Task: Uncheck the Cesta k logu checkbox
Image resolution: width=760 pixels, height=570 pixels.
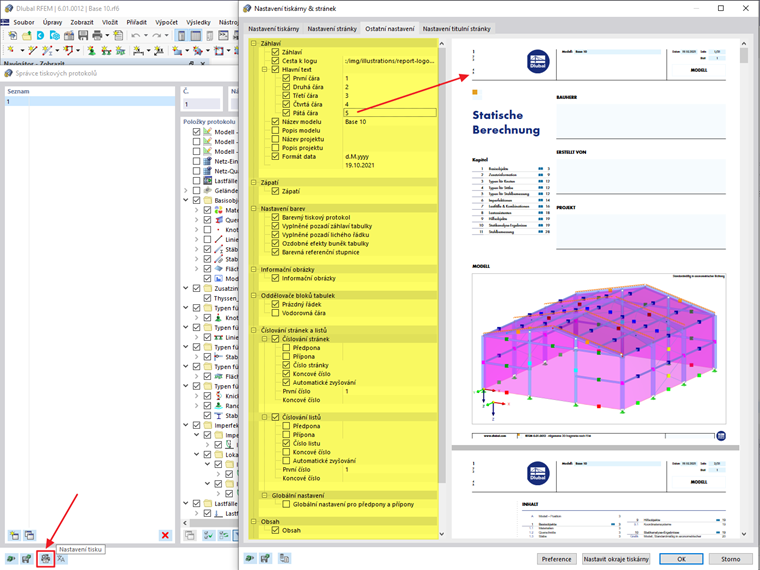Action: click(275, 61)
